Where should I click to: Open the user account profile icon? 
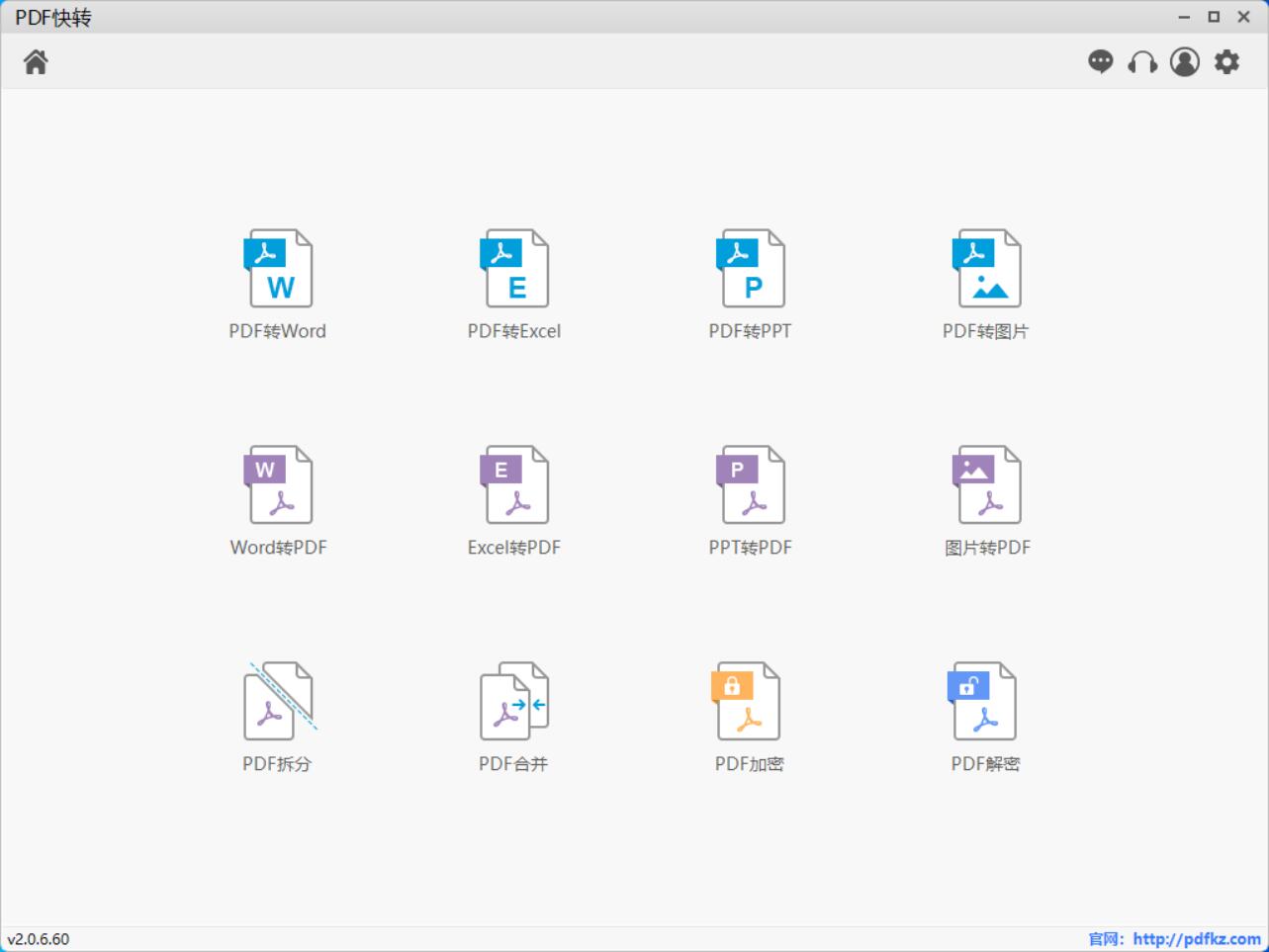(1185, 62)
